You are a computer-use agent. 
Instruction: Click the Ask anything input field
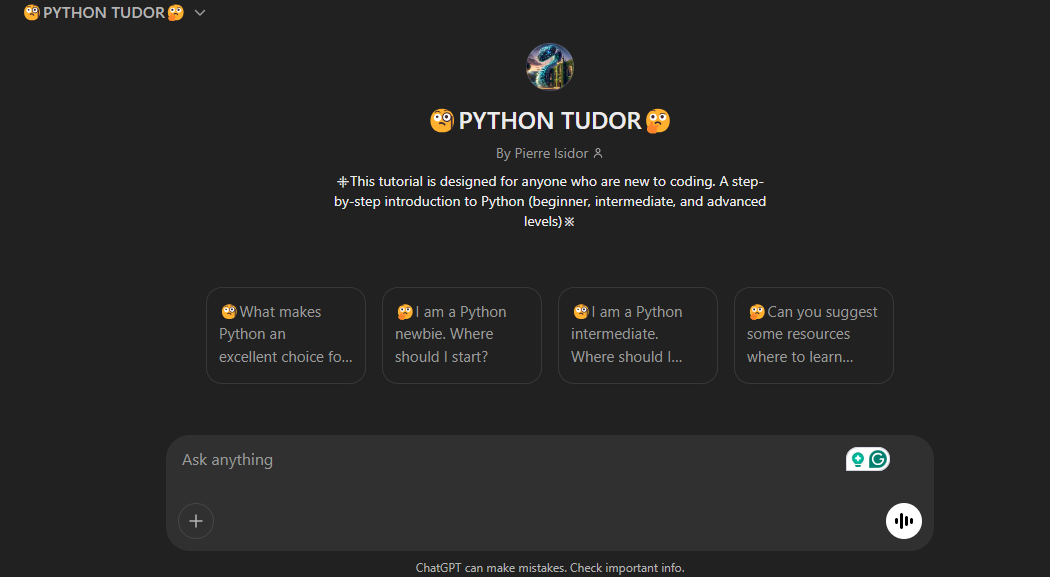click(500, 459)
